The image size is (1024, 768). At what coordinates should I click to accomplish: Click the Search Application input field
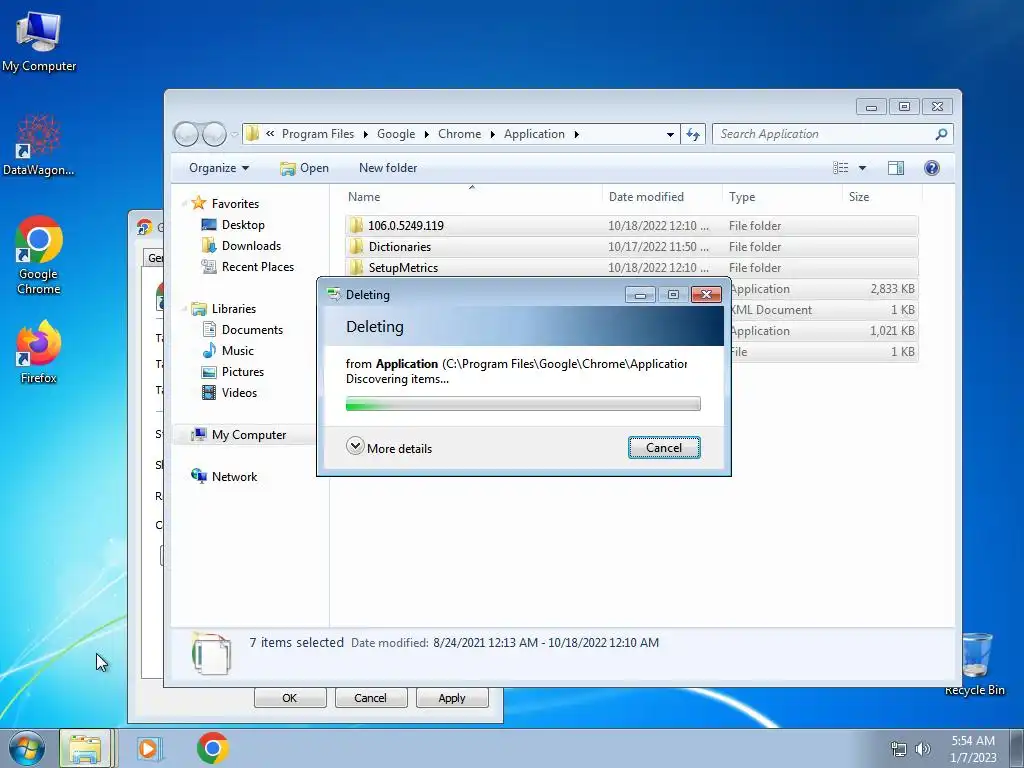coord(823,134)
